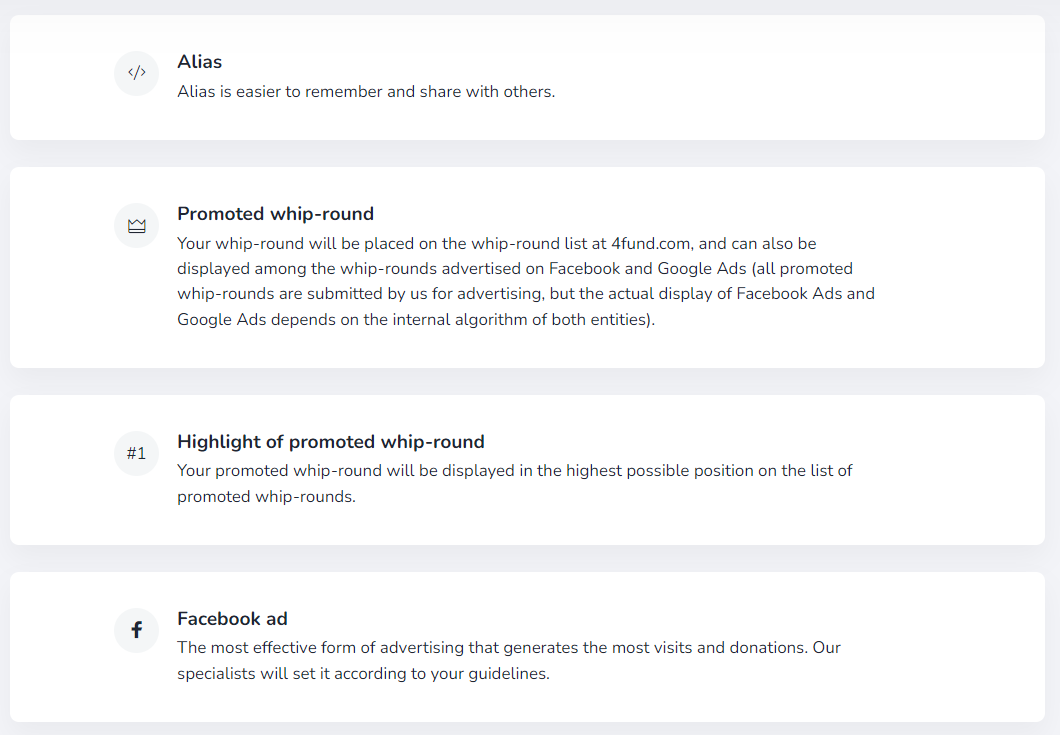1060x735 pixels.
Task: Click the 'specialists will set it' guideline text
Action: pos(363,673)
